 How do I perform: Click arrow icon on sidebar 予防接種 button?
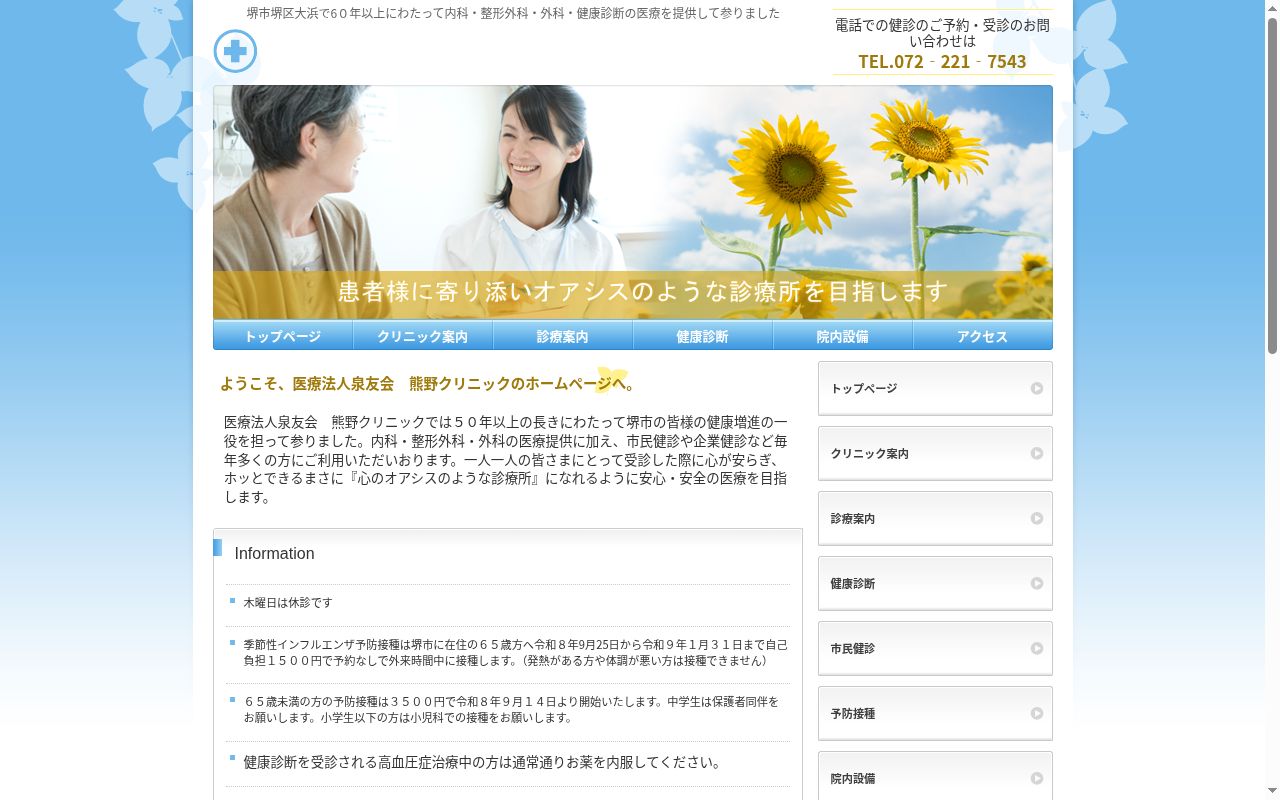point(1037,713)
